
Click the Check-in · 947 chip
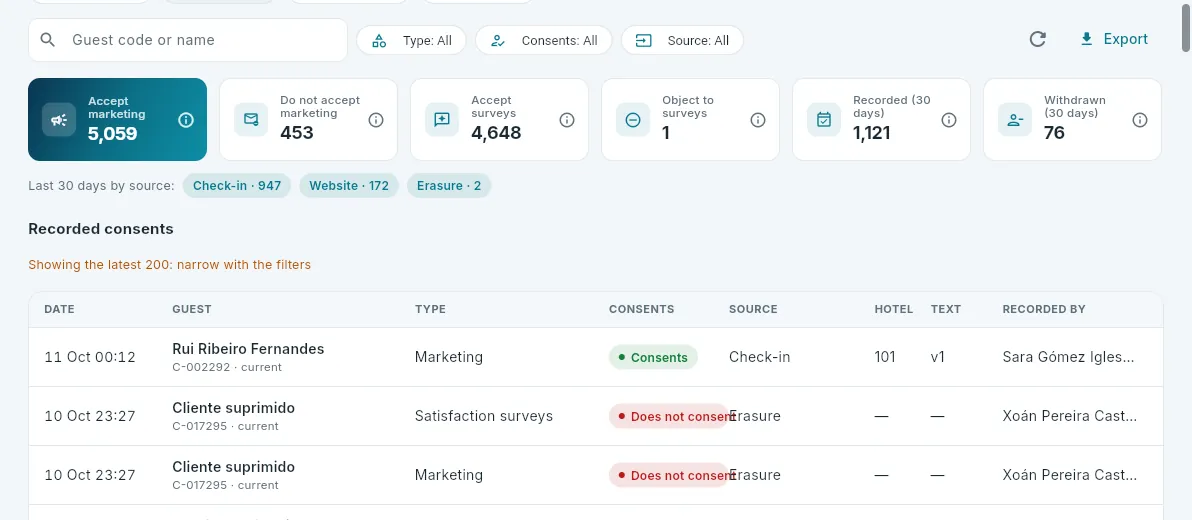236,185
